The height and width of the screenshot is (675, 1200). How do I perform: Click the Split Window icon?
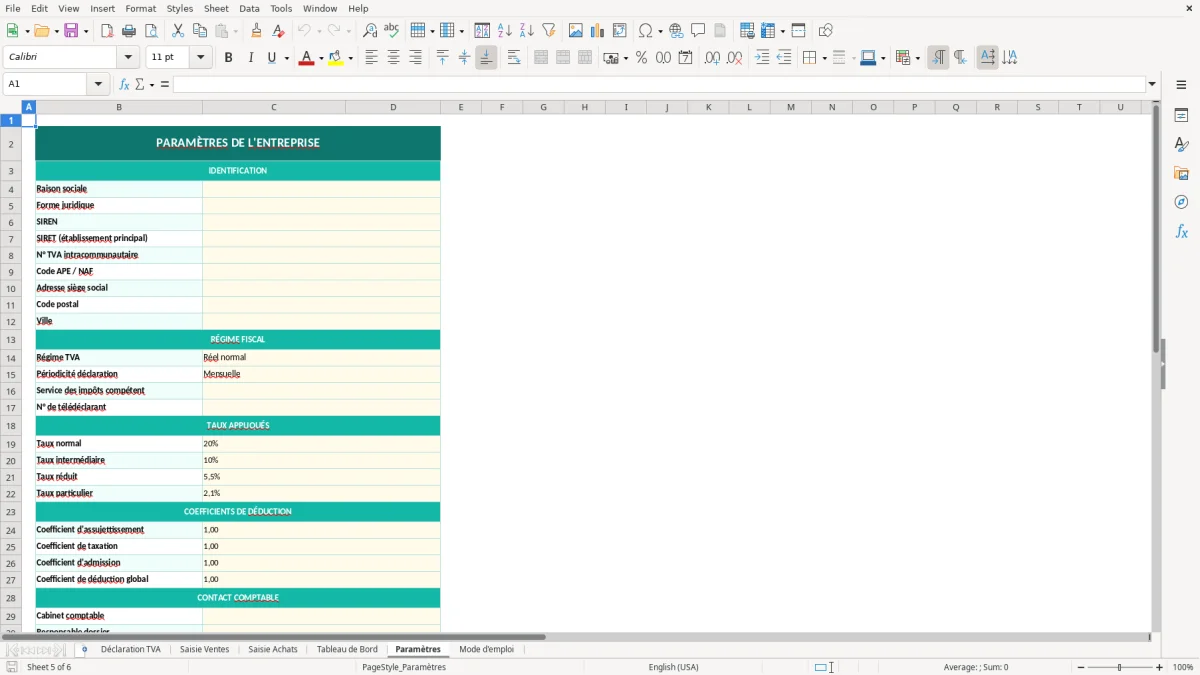coord(799,31)
